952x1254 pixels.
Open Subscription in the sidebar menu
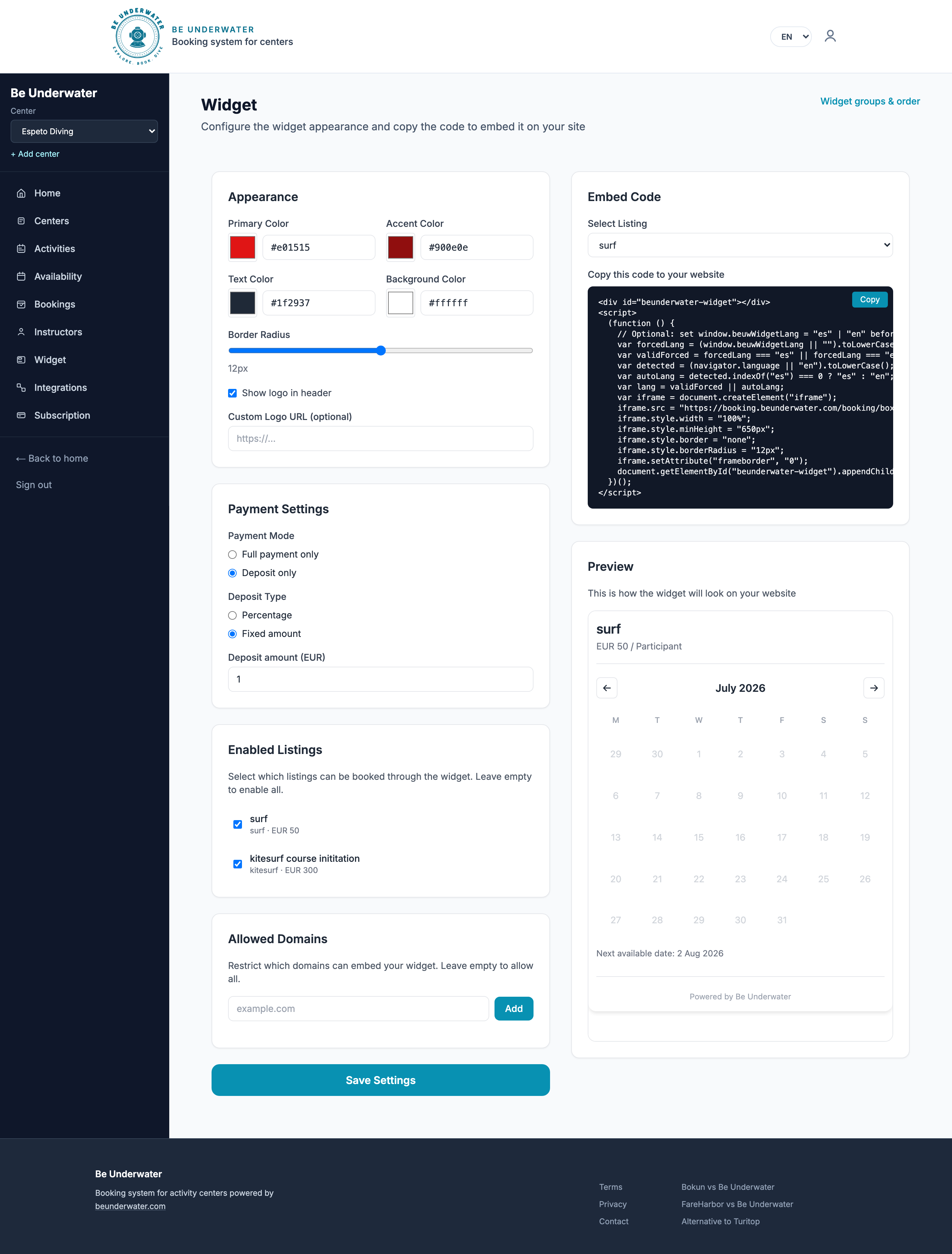click(x=84, y=416)
